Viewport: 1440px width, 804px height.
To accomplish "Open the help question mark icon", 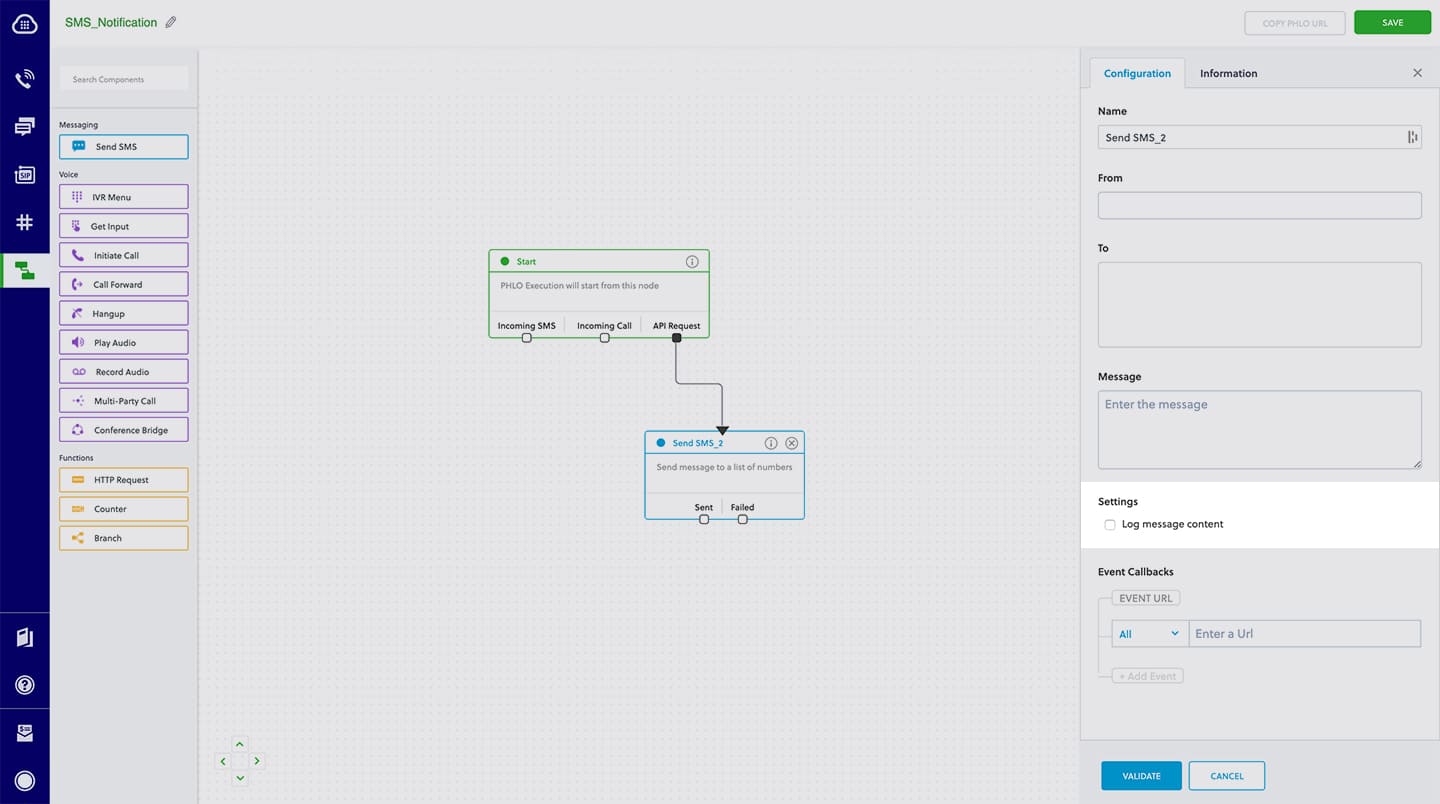I will 25,685.
